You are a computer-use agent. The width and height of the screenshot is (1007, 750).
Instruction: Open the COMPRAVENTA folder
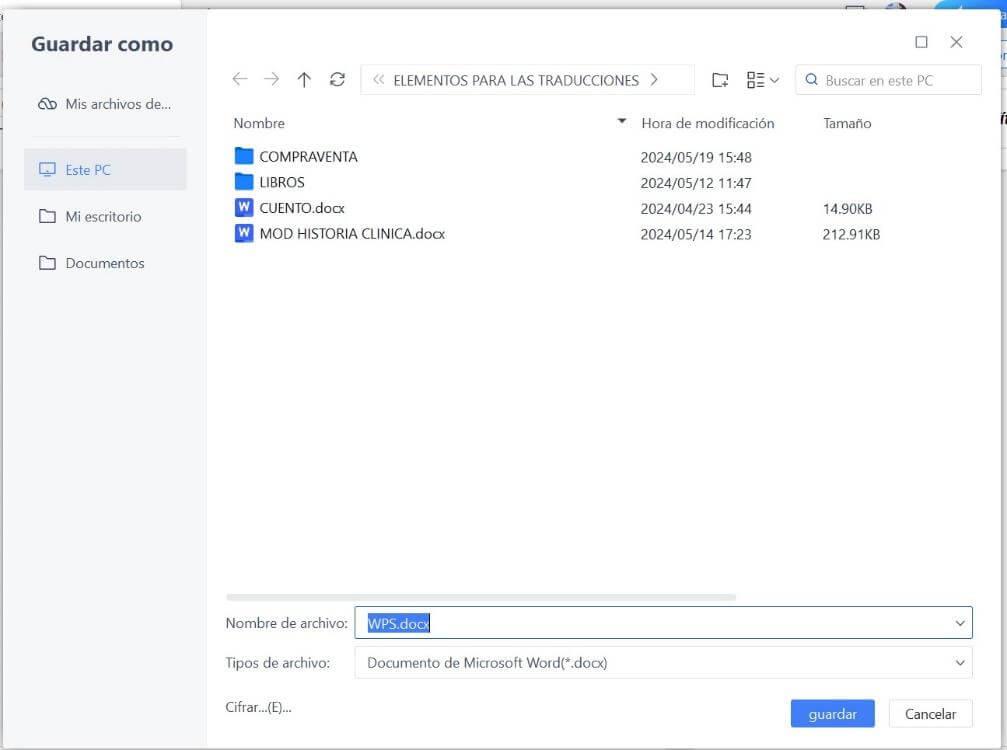click(x=308, y=157)
